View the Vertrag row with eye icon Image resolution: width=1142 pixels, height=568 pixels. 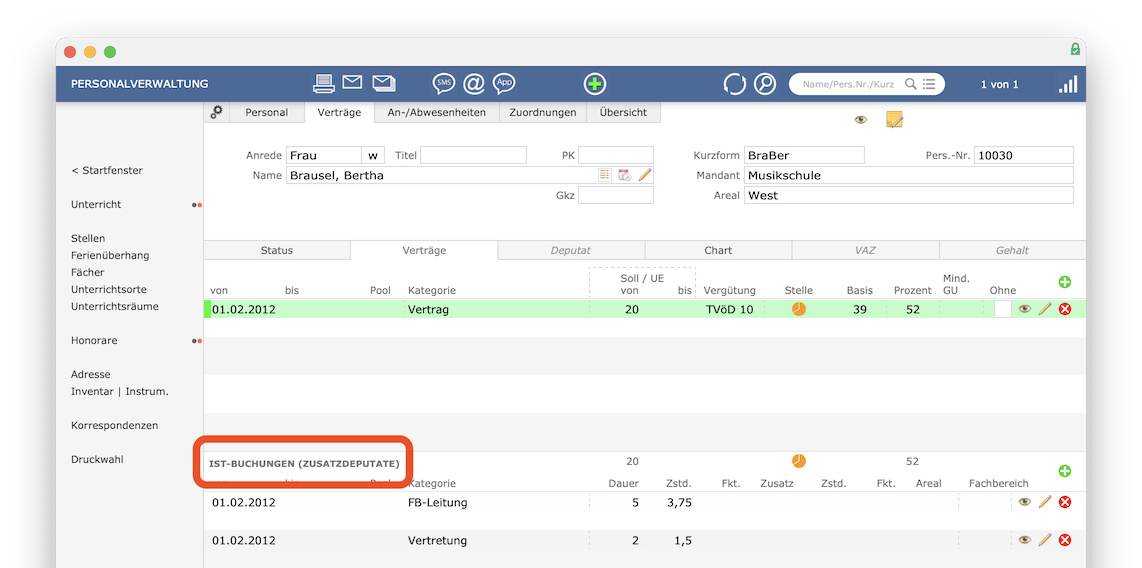[x=1025, y=309]
